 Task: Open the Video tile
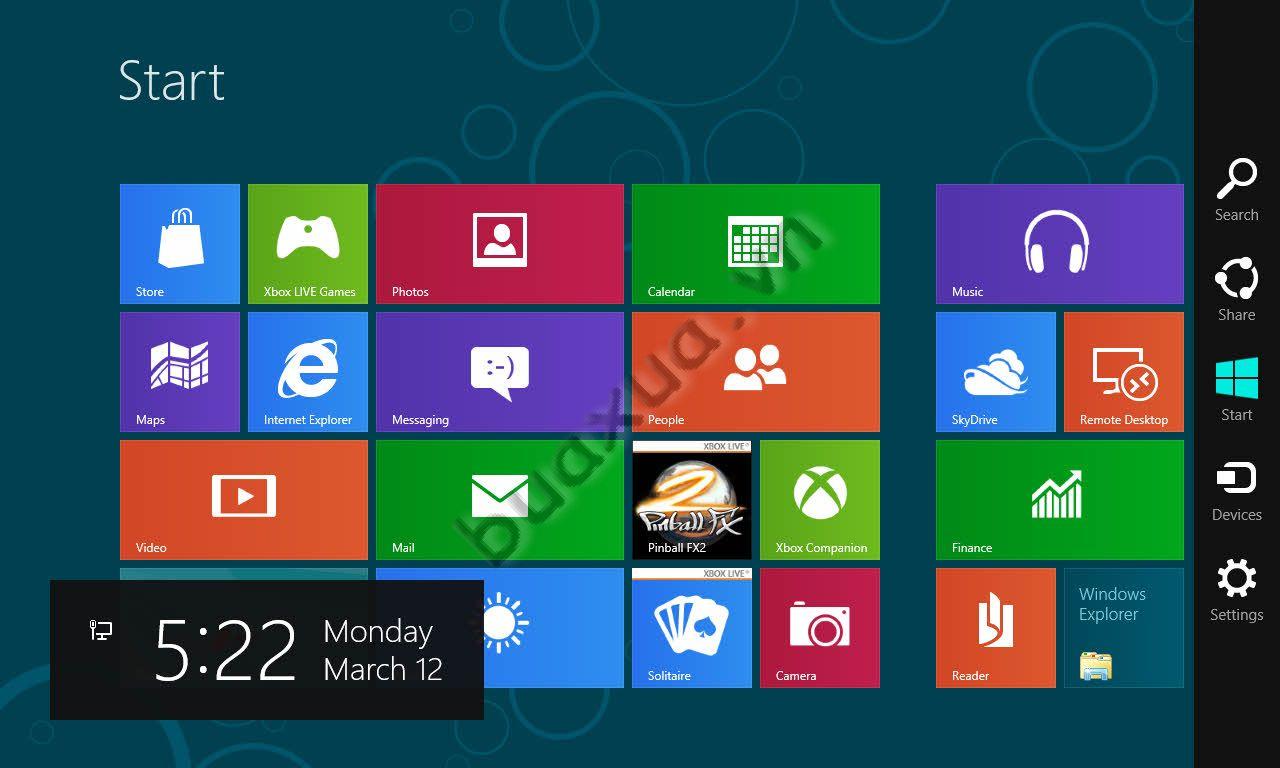(x=244, y=500)
